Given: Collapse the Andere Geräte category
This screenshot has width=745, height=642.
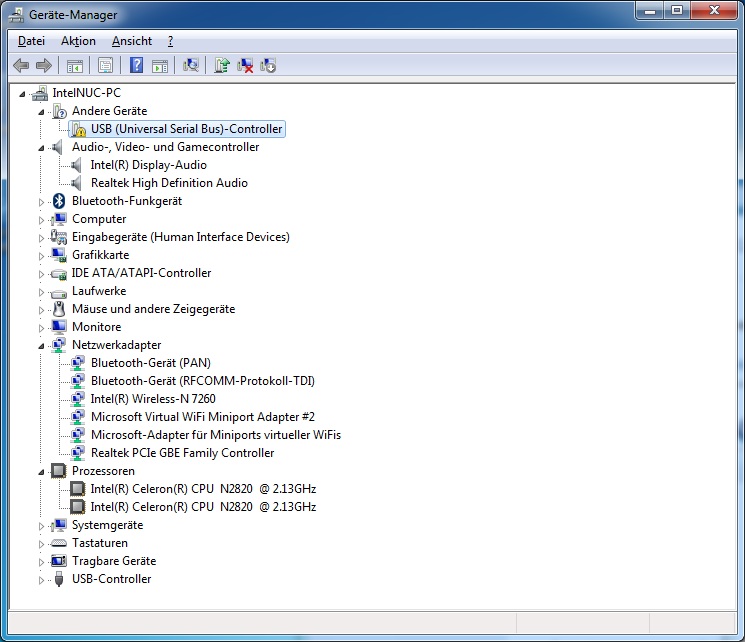Looking at the screenshot, I should click(x=41, y=113).
